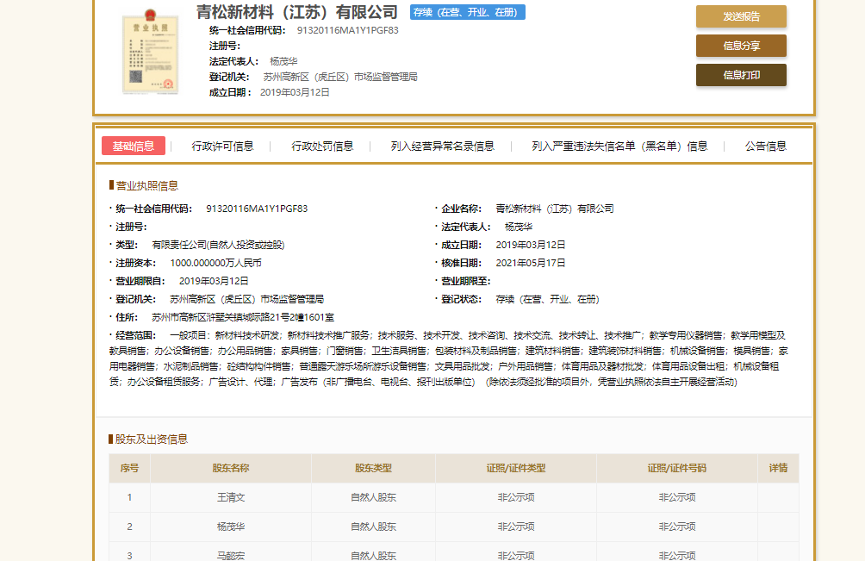Open 列入严重违法失信名单（黑名单）信息 tab
This screenshot has height=562, width=866.
click(620, 146)
